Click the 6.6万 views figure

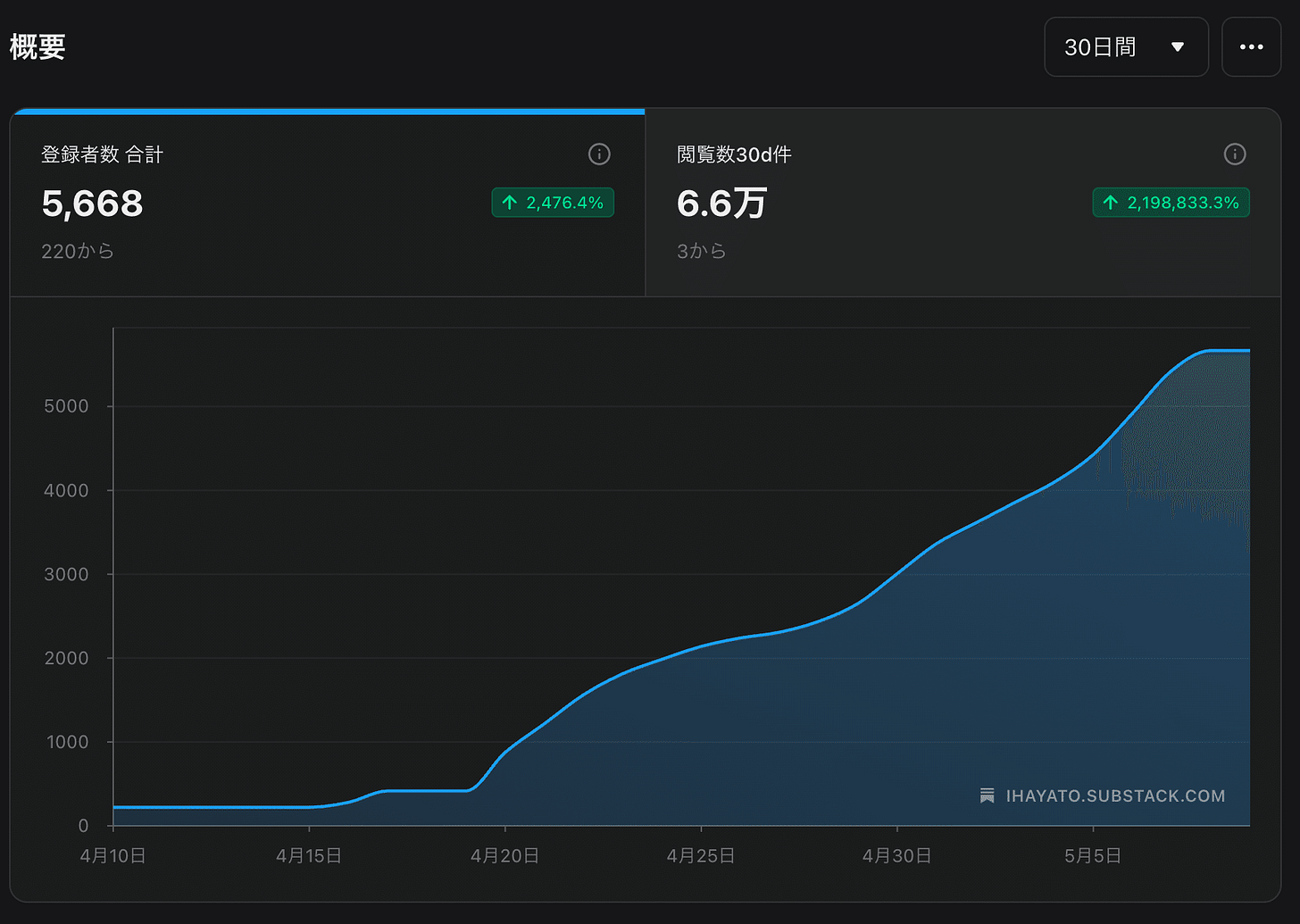[x=721, y=204]
